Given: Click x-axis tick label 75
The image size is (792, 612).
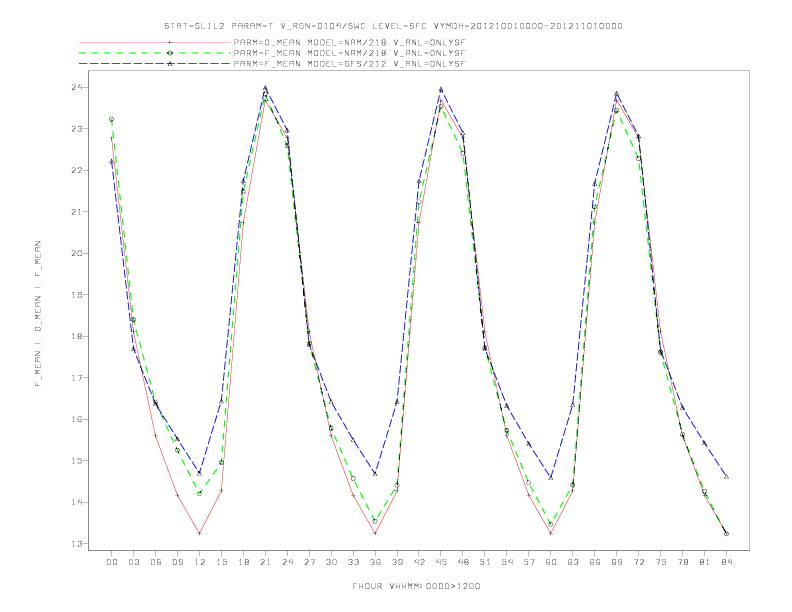Looking at the screenshot, I should pyautogui.click(x=661, y=562).
